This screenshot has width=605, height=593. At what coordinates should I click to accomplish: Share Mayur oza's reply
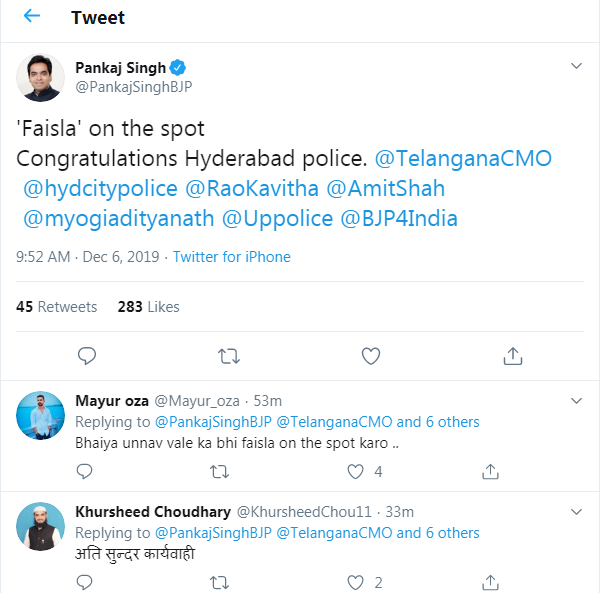click(x=490, y=471)
